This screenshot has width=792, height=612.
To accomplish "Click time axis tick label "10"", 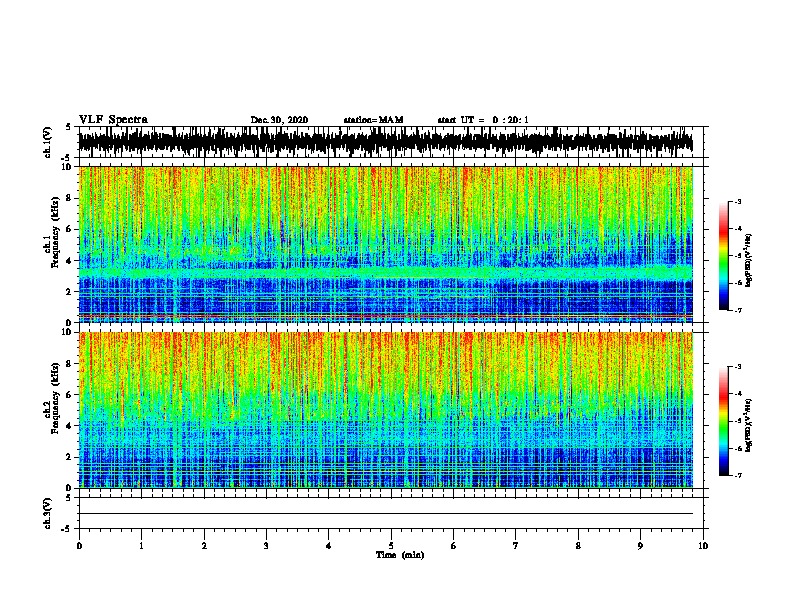I will [x=703, y=546].
